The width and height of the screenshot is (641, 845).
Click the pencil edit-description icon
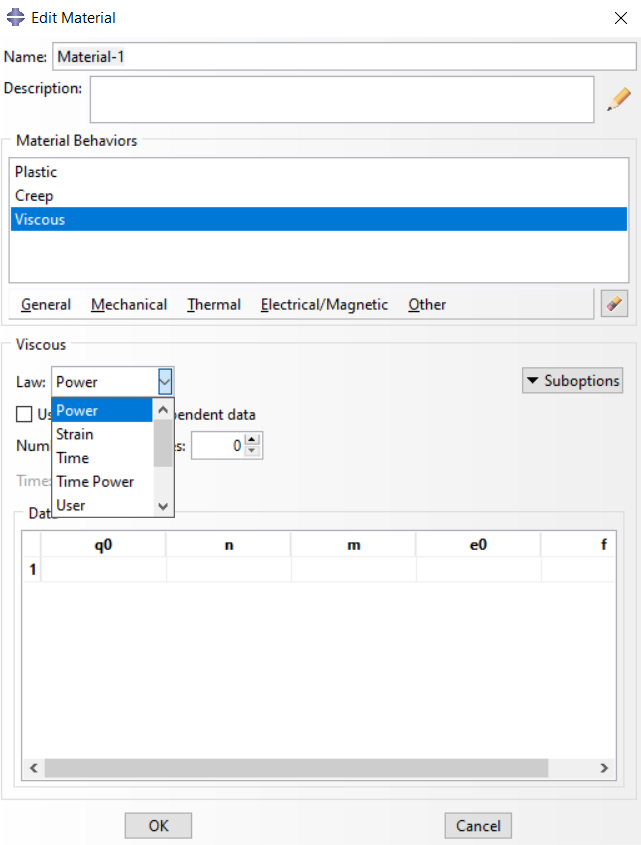[618, 99]
